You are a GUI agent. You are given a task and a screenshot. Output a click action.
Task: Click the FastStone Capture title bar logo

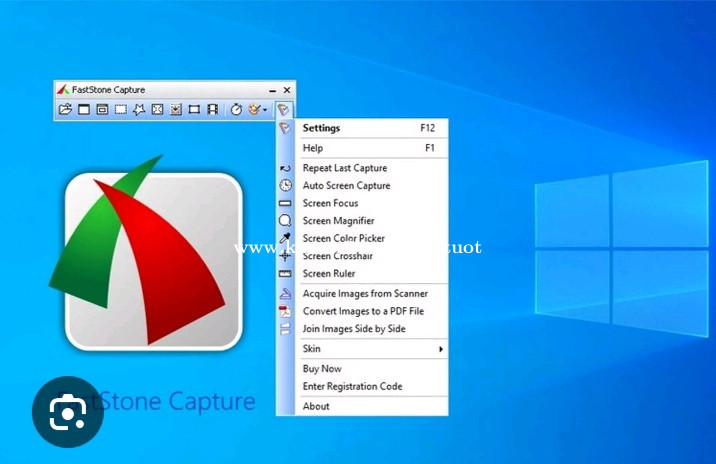63,90
